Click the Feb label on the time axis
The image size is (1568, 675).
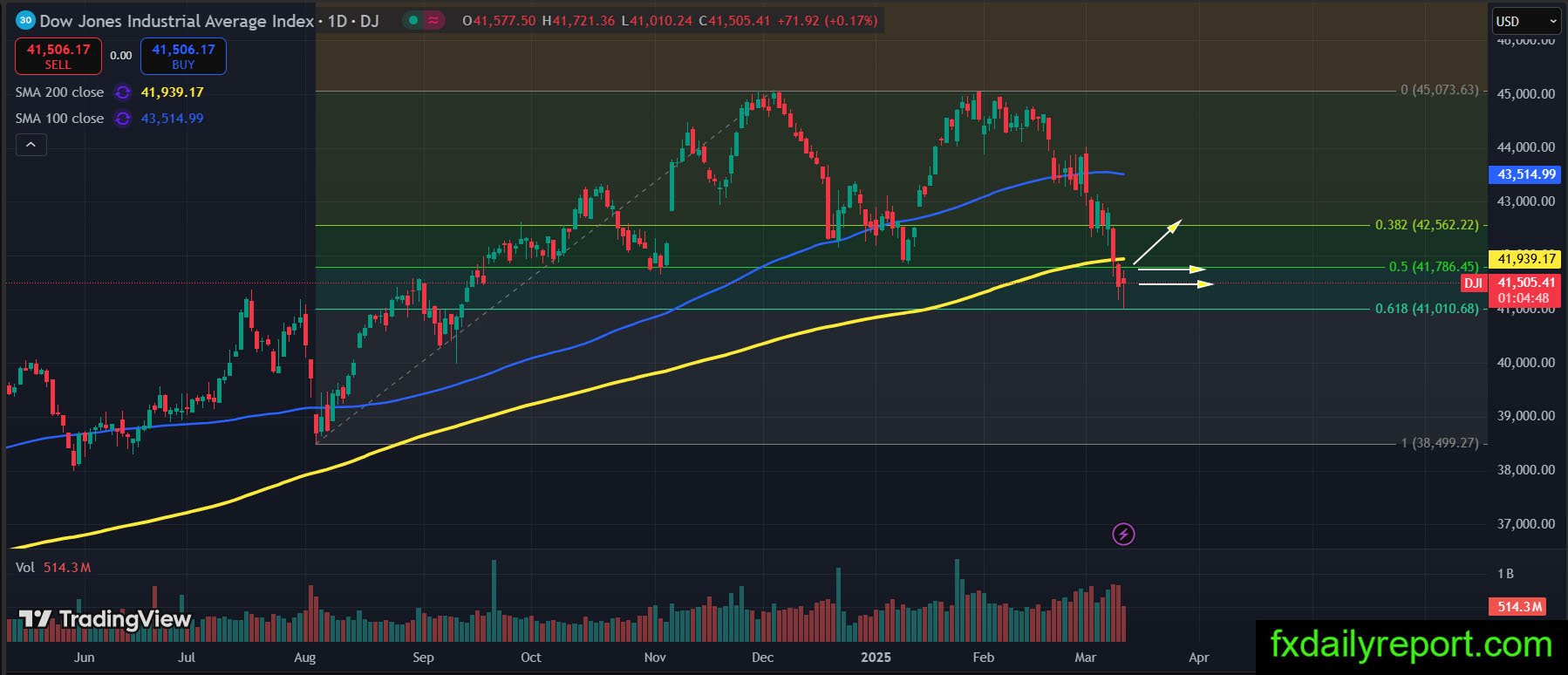pyautogui.click(x=983, y=658)
